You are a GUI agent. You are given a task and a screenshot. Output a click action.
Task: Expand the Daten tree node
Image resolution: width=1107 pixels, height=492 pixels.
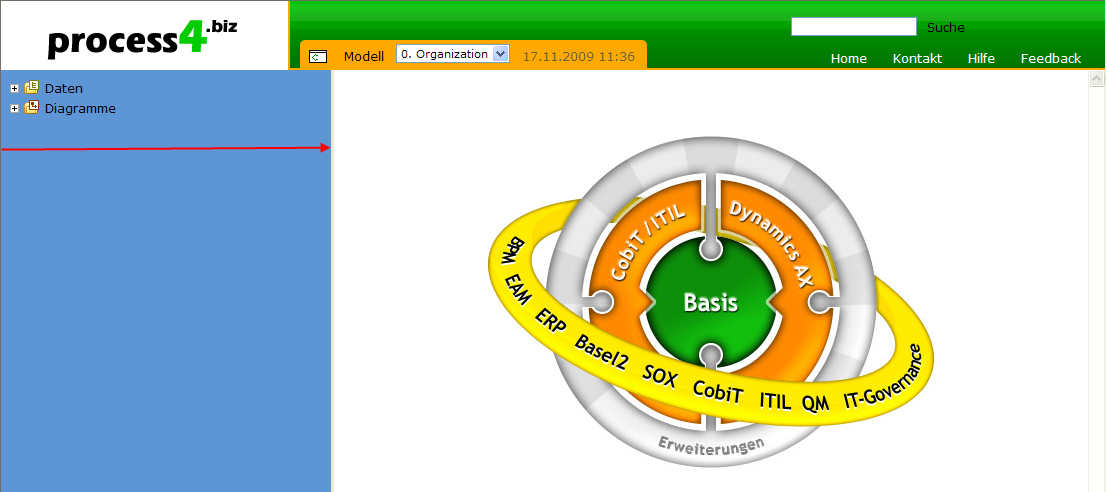point(14,89)
